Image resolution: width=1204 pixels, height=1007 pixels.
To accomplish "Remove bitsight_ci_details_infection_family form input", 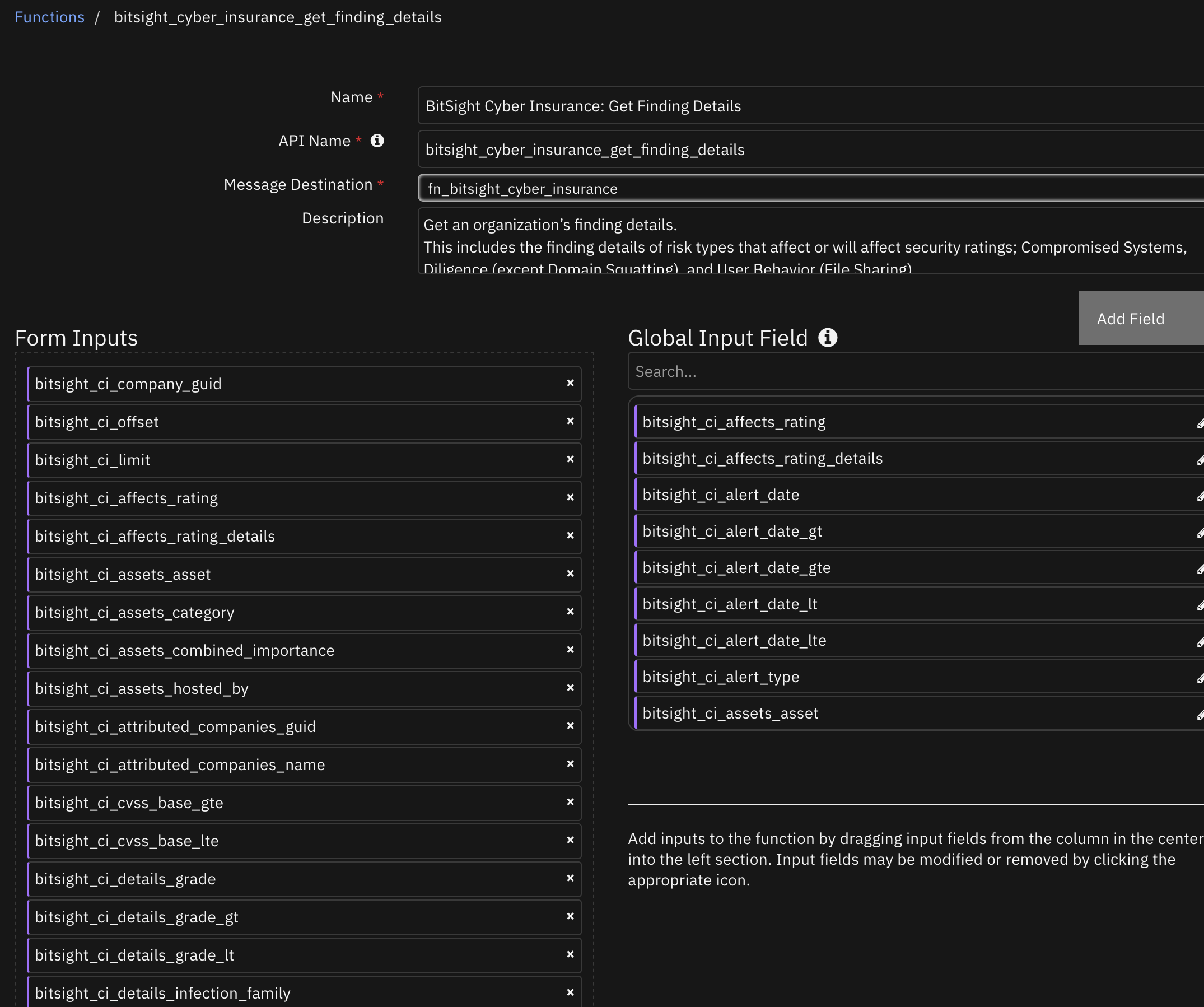I will 570,992.
